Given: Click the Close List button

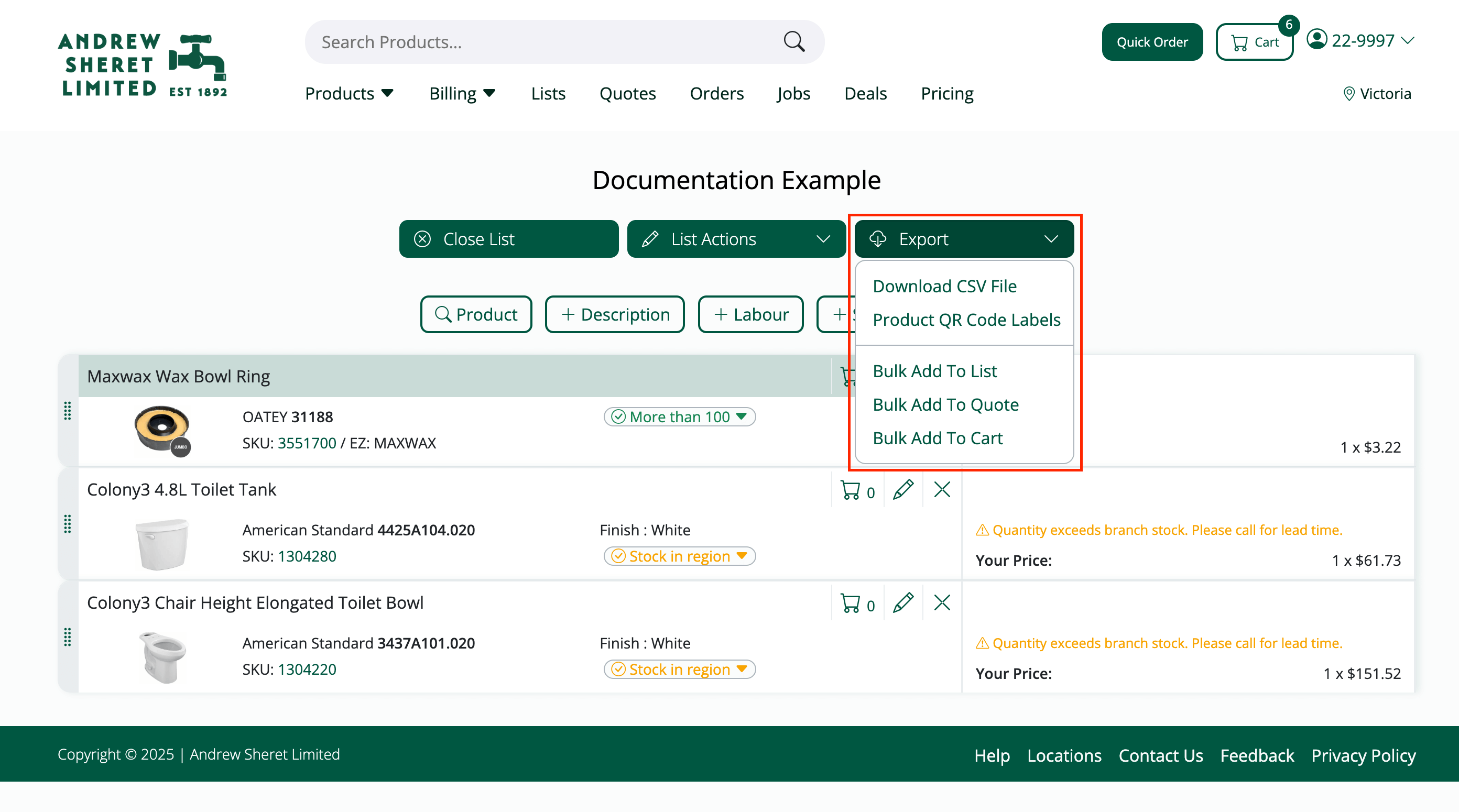Looking at the screenshot, I should point(509,239).
